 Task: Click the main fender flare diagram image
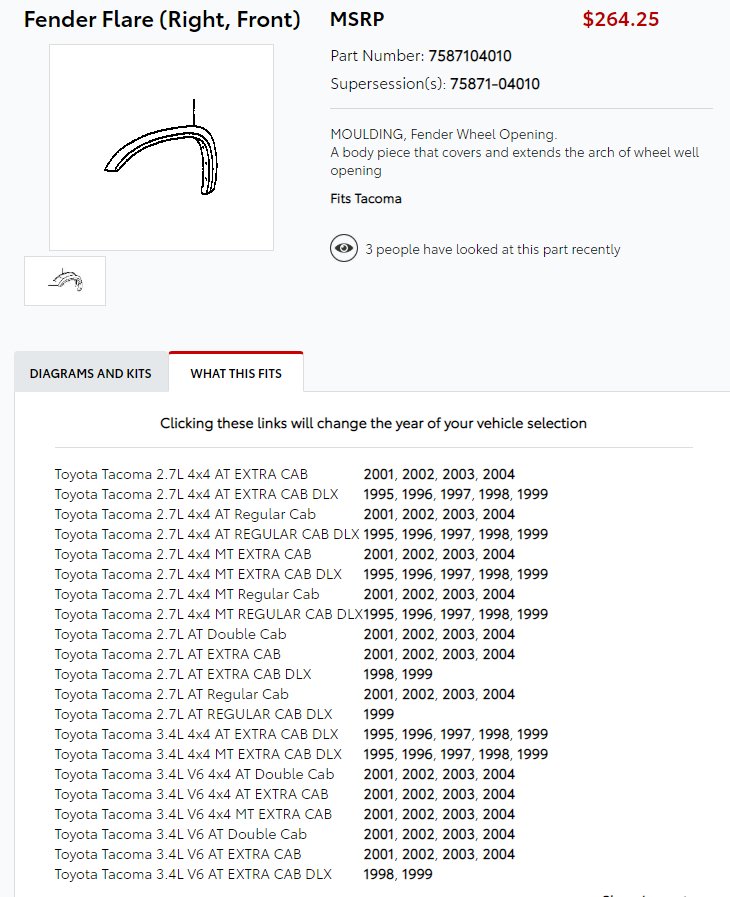[161, 148]
